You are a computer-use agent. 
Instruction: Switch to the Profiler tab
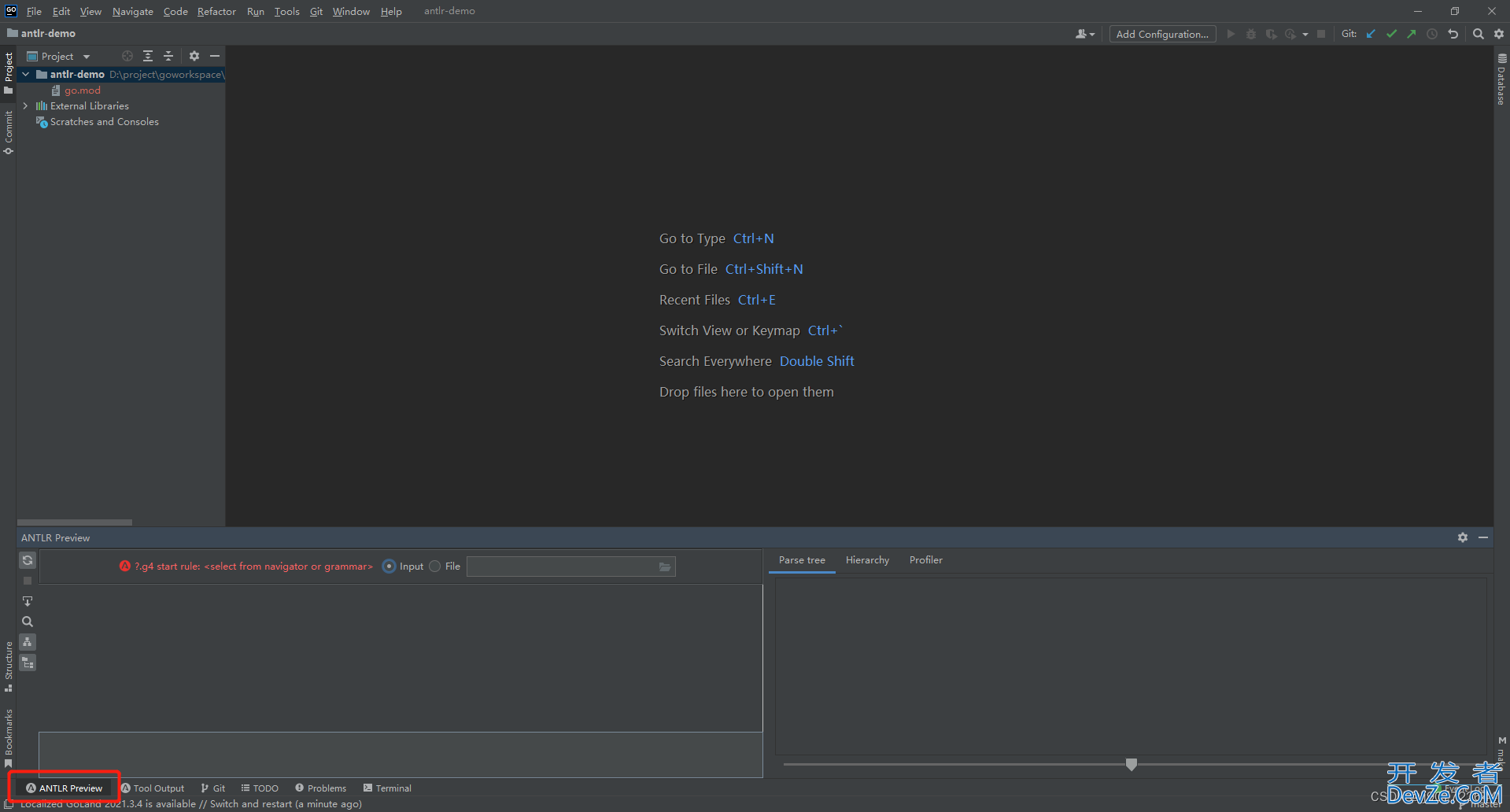click(925, 560)
